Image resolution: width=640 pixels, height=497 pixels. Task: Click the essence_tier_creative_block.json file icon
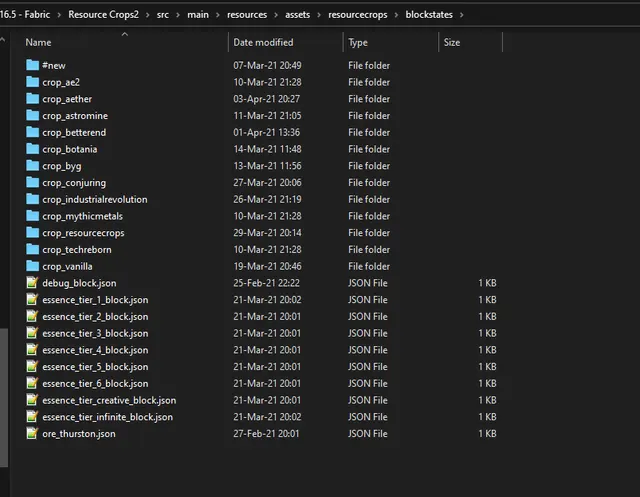click(x=32, y=400)
